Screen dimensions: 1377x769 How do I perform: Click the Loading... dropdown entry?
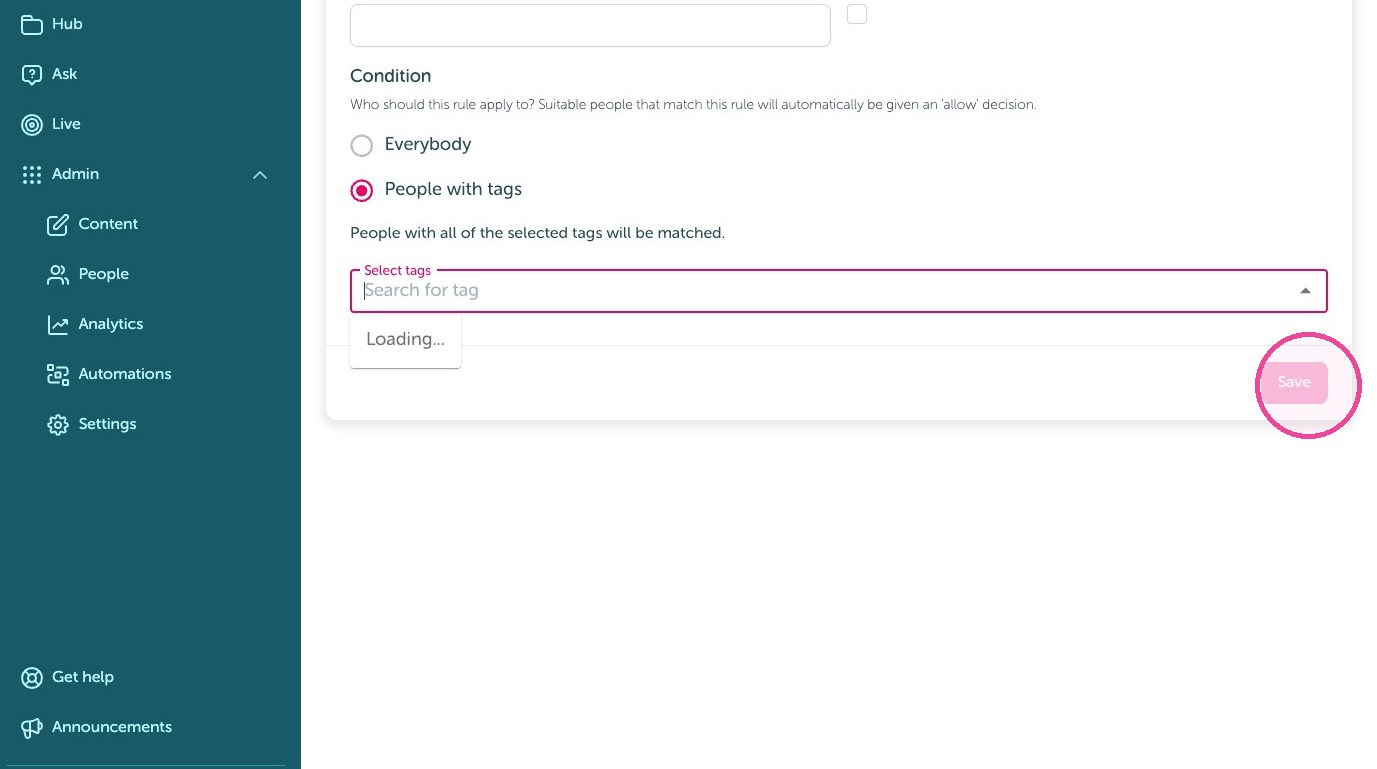405,340
